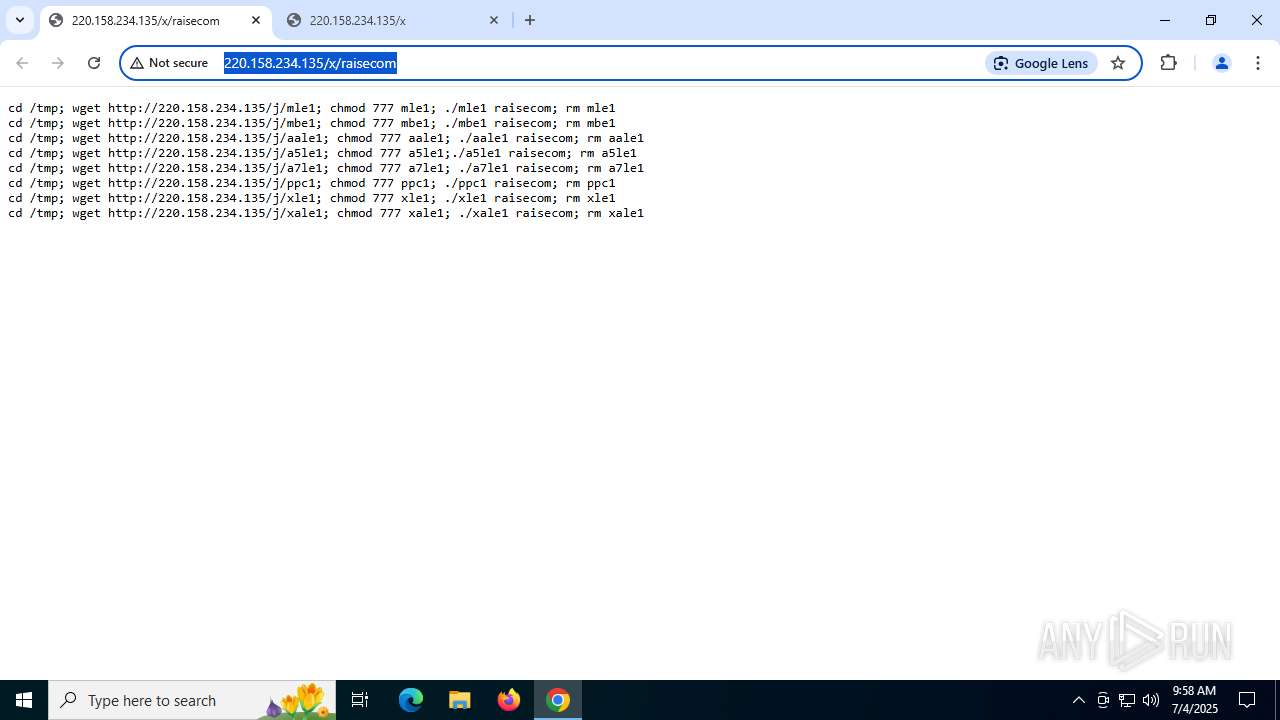
Task: Click the line containing mbe1 wget command
Action: pos(312,123)
